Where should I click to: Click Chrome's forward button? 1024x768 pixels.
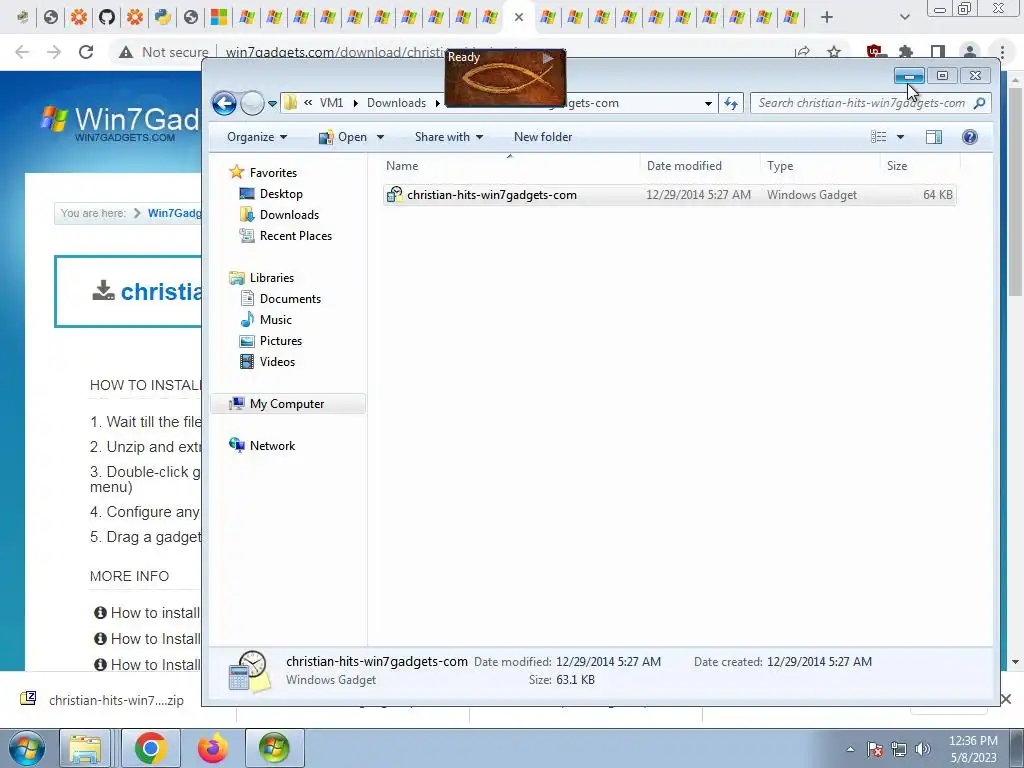(x=54, y=52)
